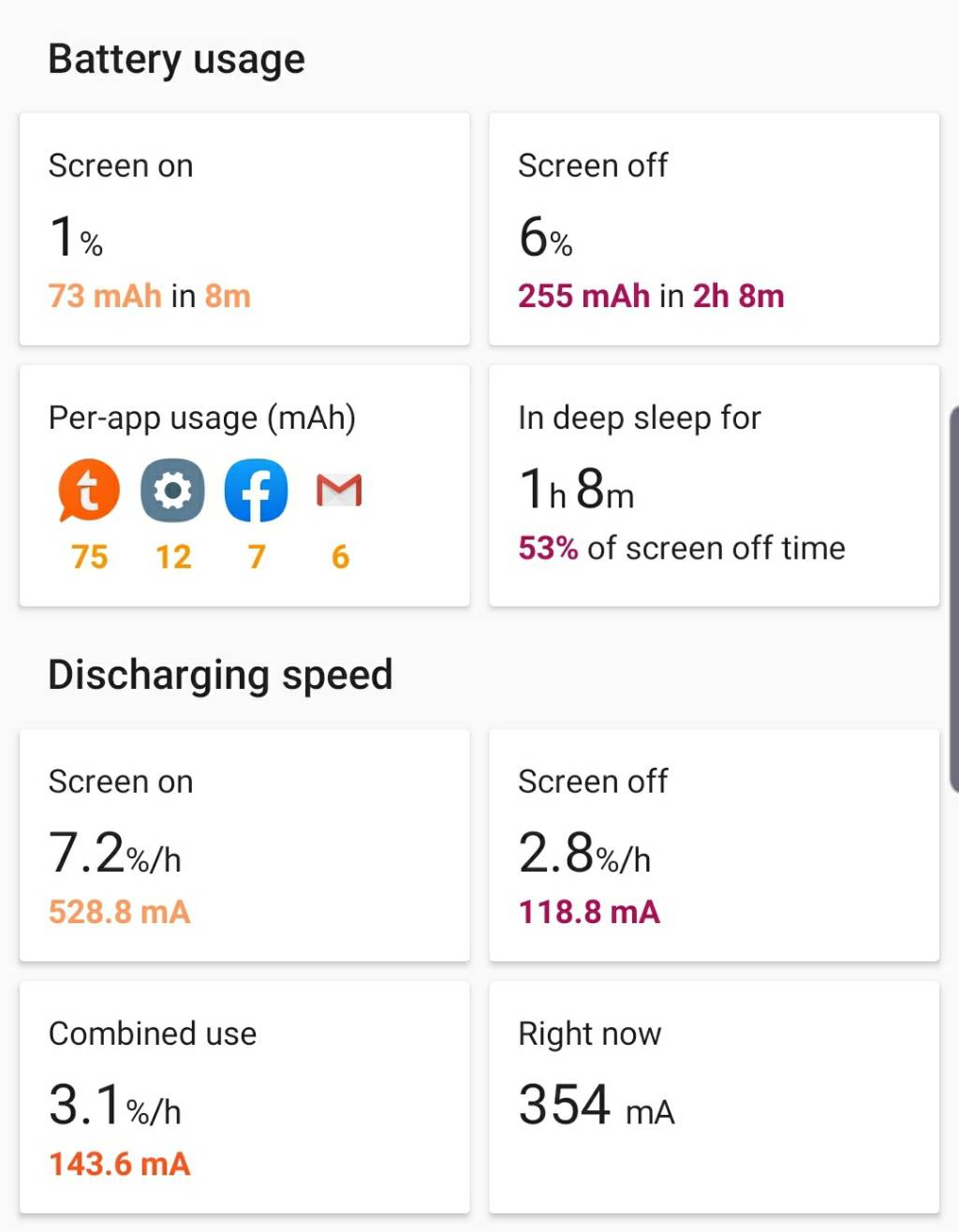Click the 73 mAh in 8m text
This screenshot has height=1232, width=959.
pos(150,296)
